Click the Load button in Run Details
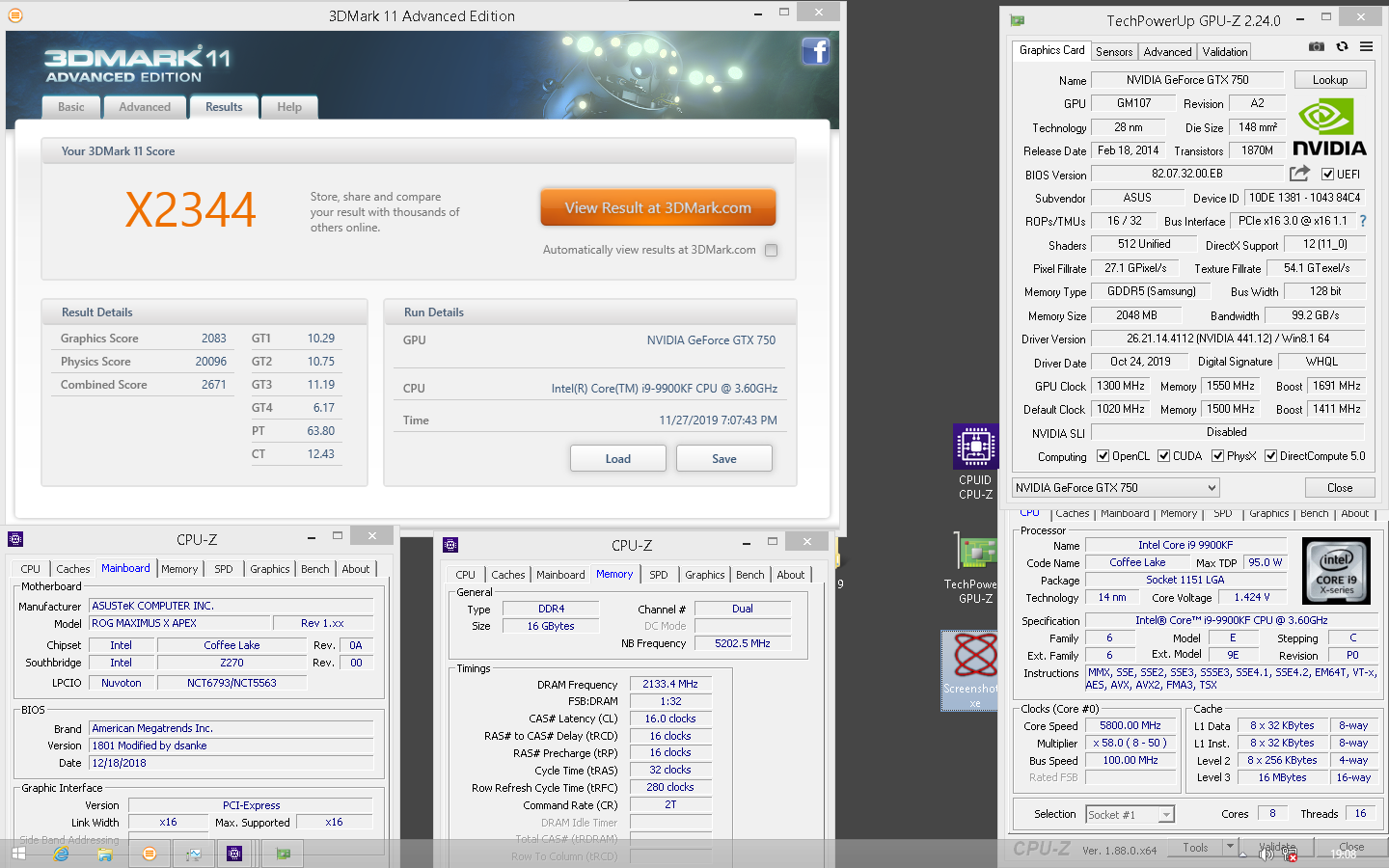Screen dimensions: 1389x868 tap(618, 458)
